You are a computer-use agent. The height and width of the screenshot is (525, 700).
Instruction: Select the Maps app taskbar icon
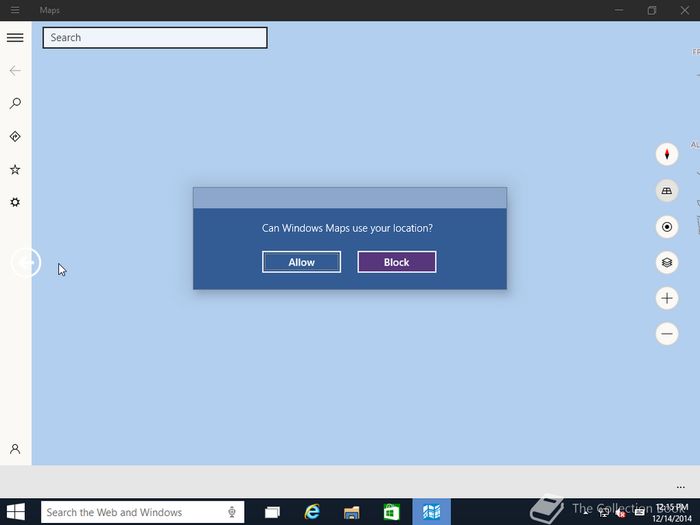(431, 512)
